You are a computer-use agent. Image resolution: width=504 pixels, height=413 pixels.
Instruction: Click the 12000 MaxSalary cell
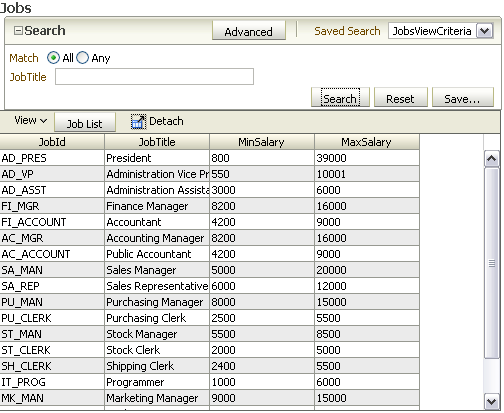(367, 286)
